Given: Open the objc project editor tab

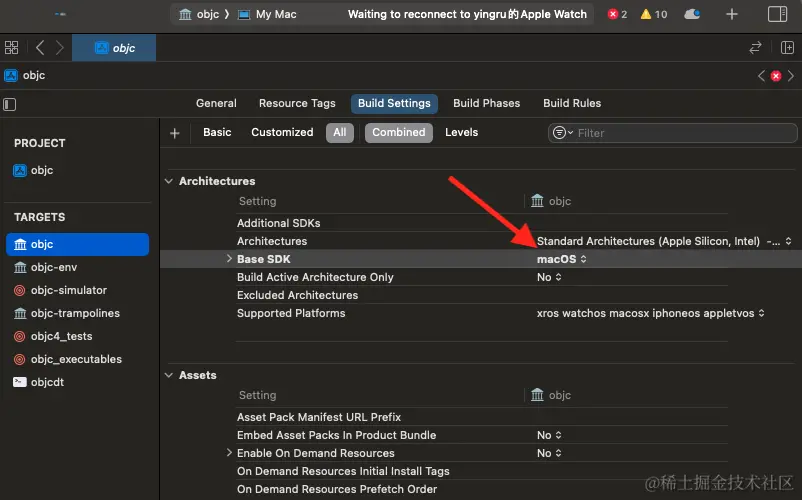Looking at the screenshot, I should (114, 48).
